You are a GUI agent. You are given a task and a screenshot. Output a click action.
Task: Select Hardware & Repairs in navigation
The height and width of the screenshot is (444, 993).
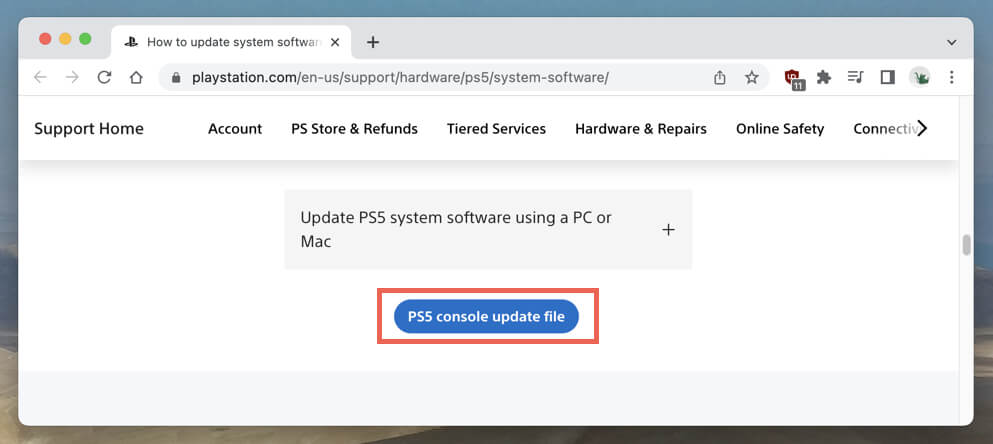pos(641,128)
